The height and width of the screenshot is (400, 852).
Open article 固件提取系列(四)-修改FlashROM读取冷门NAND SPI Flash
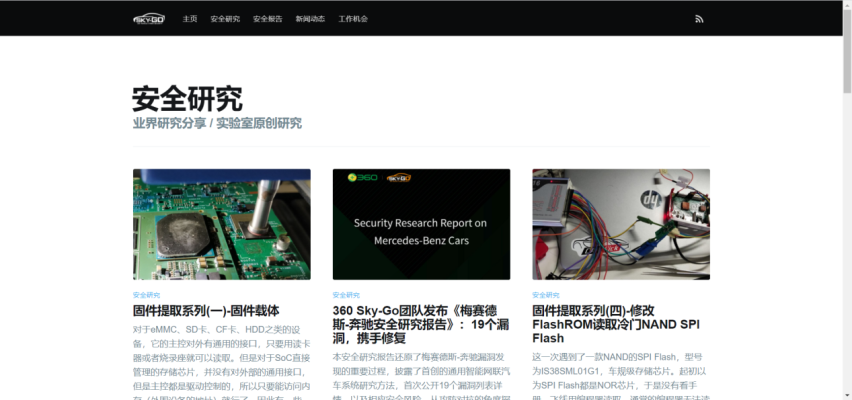point(616,324)
